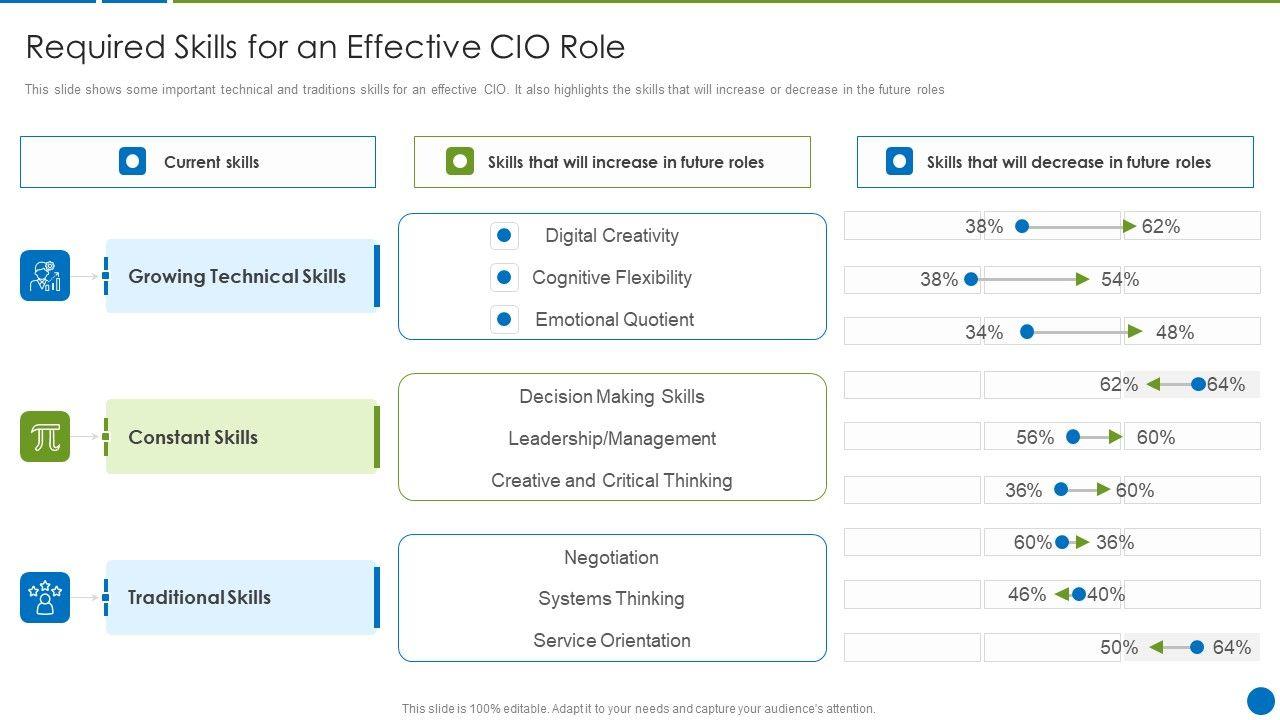Image resolution: width=1280 pixels, height=720 pixels.
Task: Click the bullet icon beside Digital Creativity
Action: 504,236
